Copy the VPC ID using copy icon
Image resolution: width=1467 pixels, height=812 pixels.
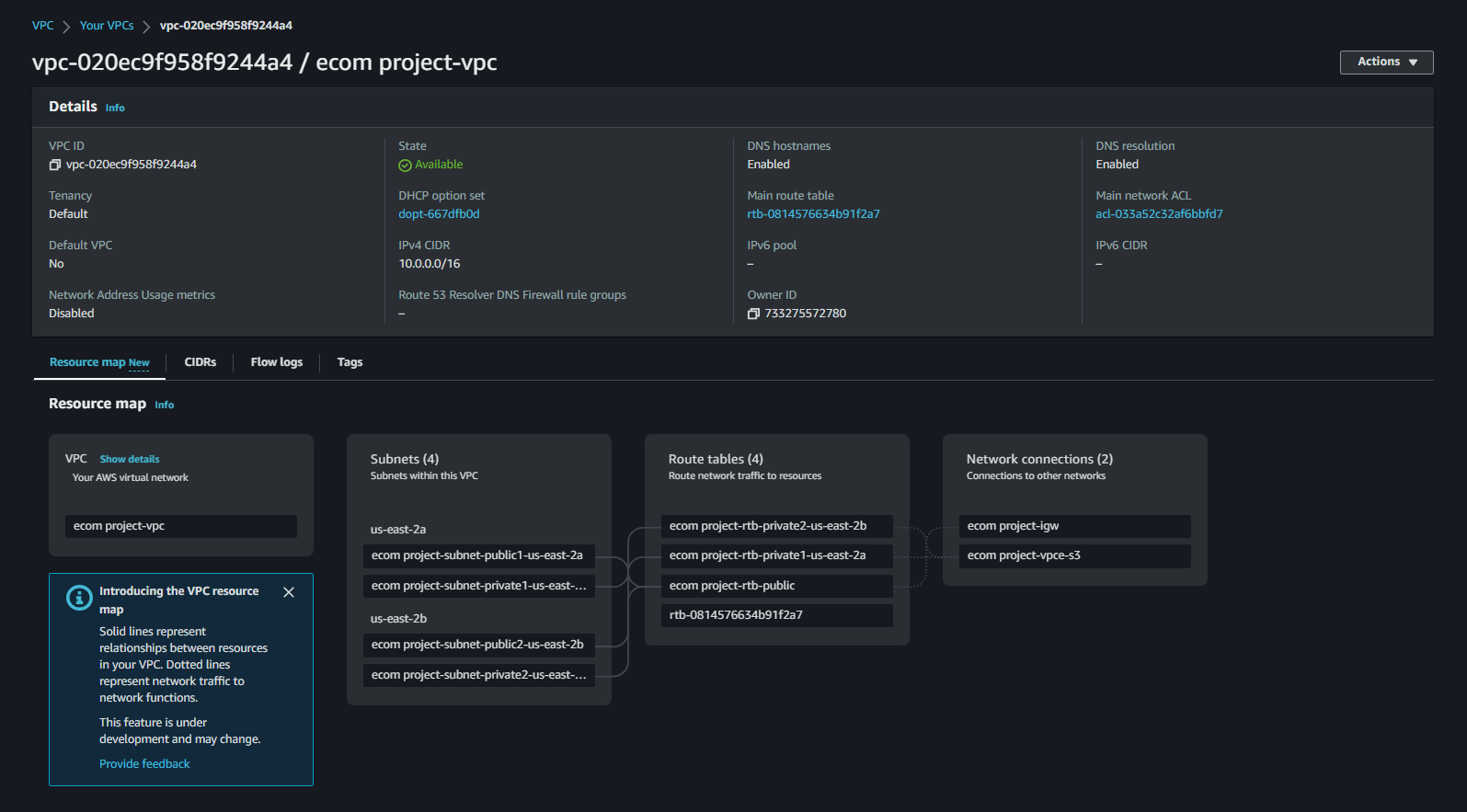55,165
